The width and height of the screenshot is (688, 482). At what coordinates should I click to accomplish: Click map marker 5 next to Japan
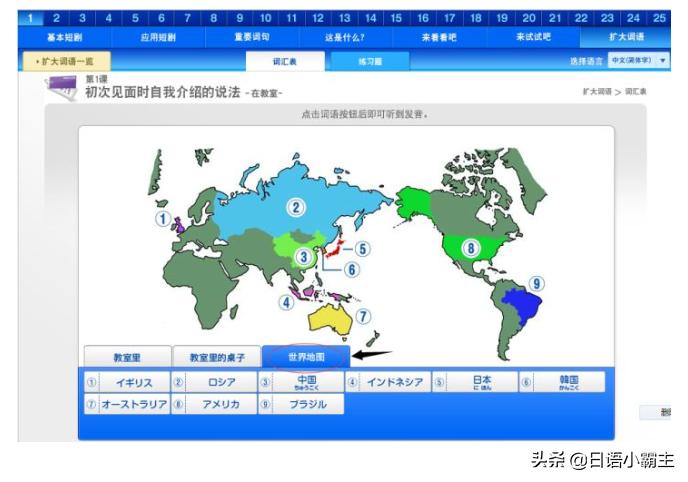[x=362, y=249]
